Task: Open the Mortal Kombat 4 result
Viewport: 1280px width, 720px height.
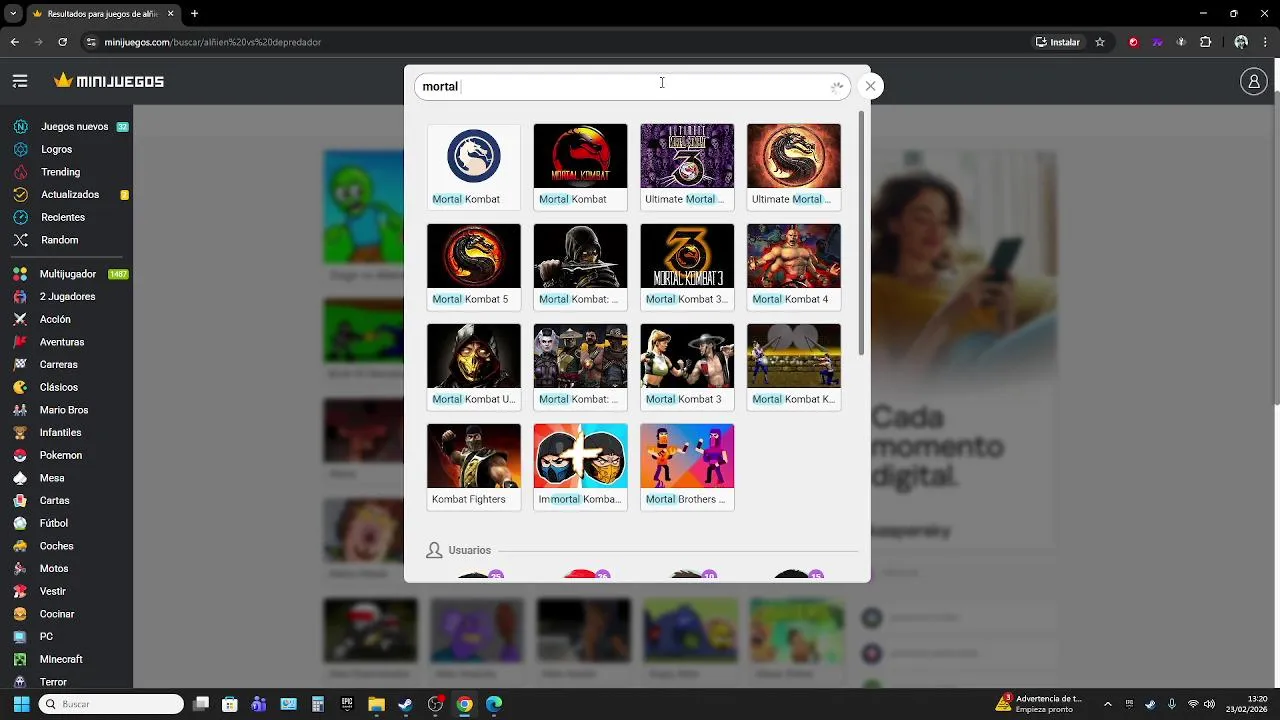Action: point(794,266)
